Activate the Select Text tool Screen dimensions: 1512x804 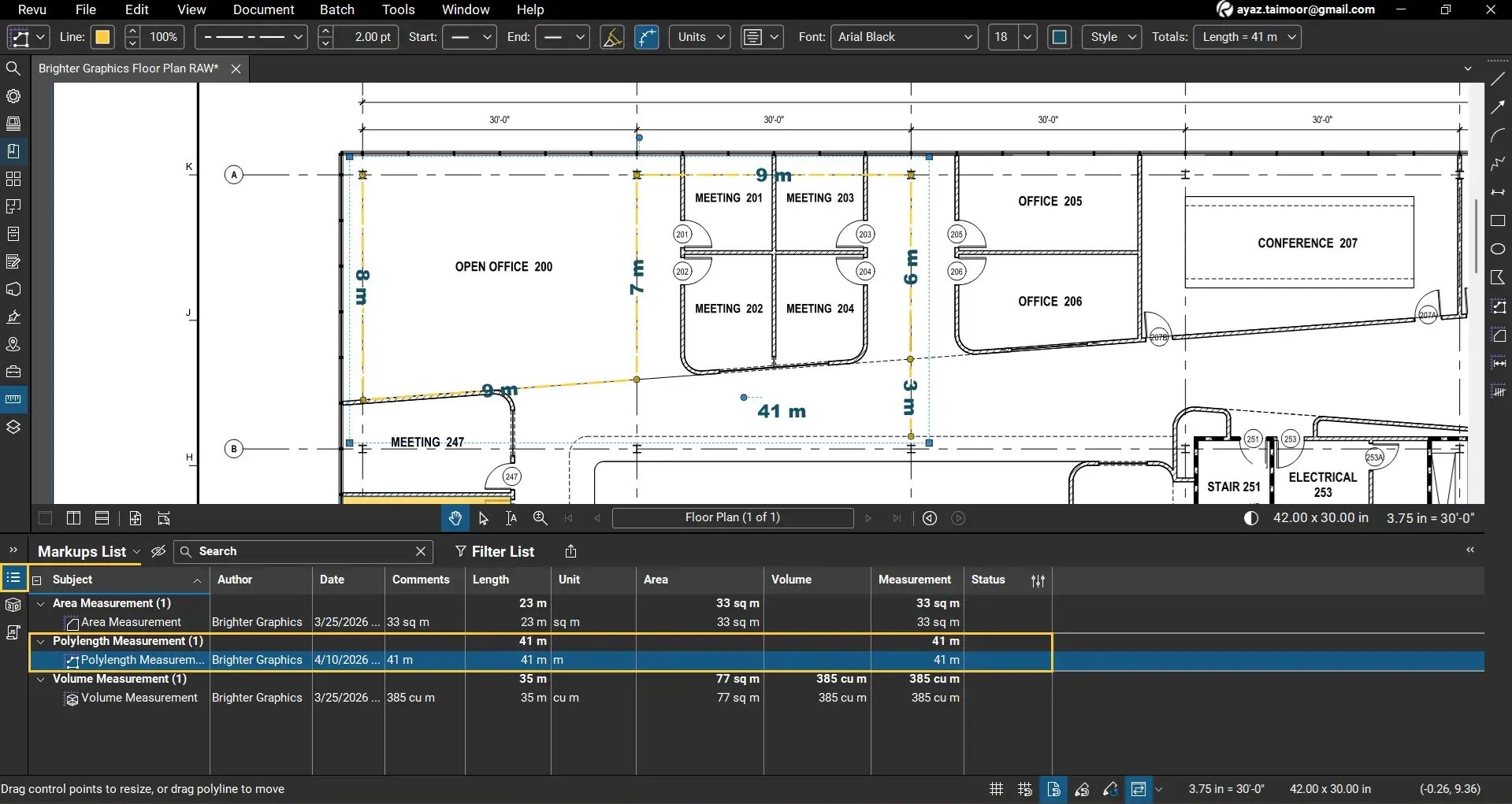[x=511, y=518]
